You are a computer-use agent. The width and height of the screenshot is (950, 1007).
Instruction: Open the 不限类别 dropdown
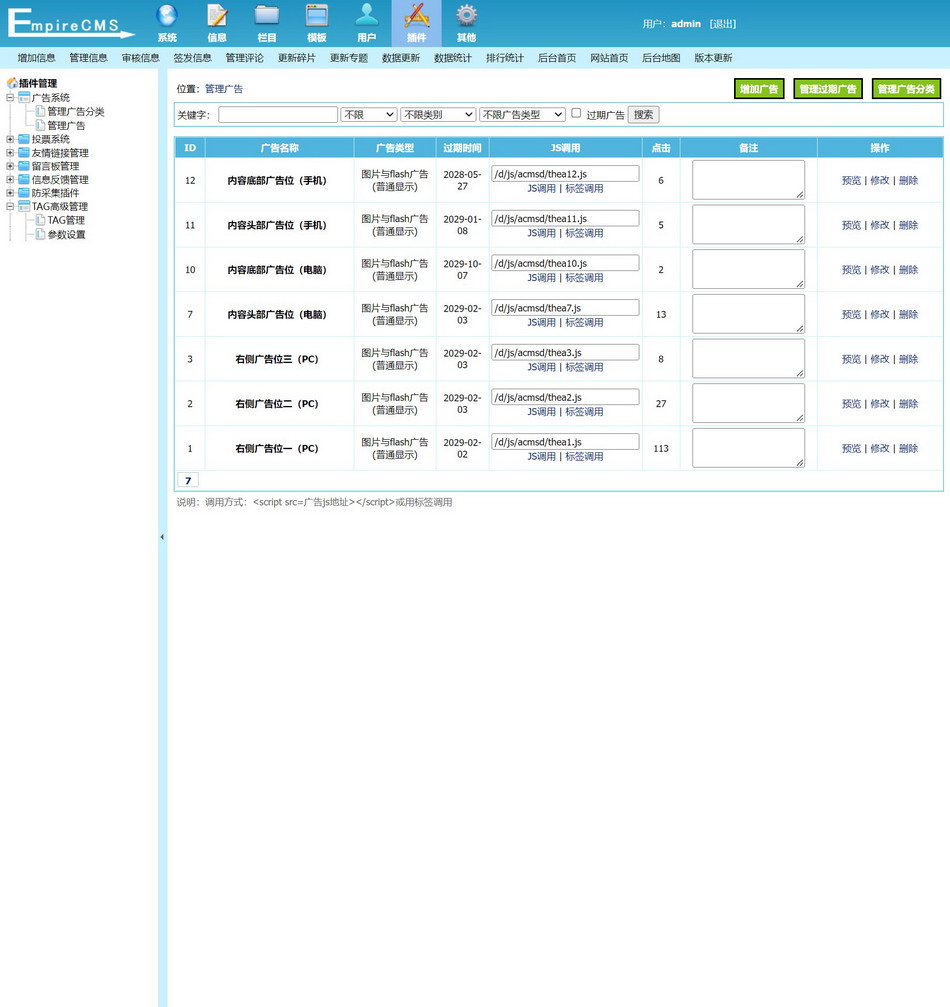pyautogui.click(x=438, y=114)
